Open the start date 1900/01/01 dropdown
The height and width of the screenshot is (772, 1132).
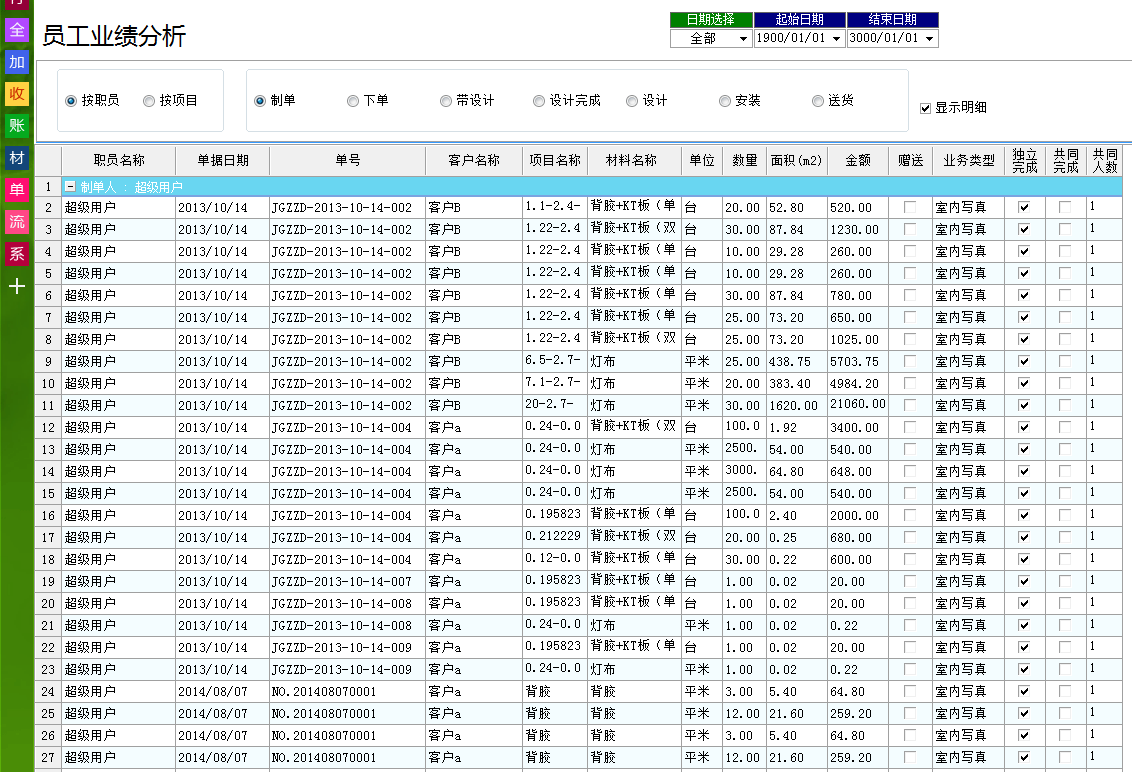coord(835,38)
